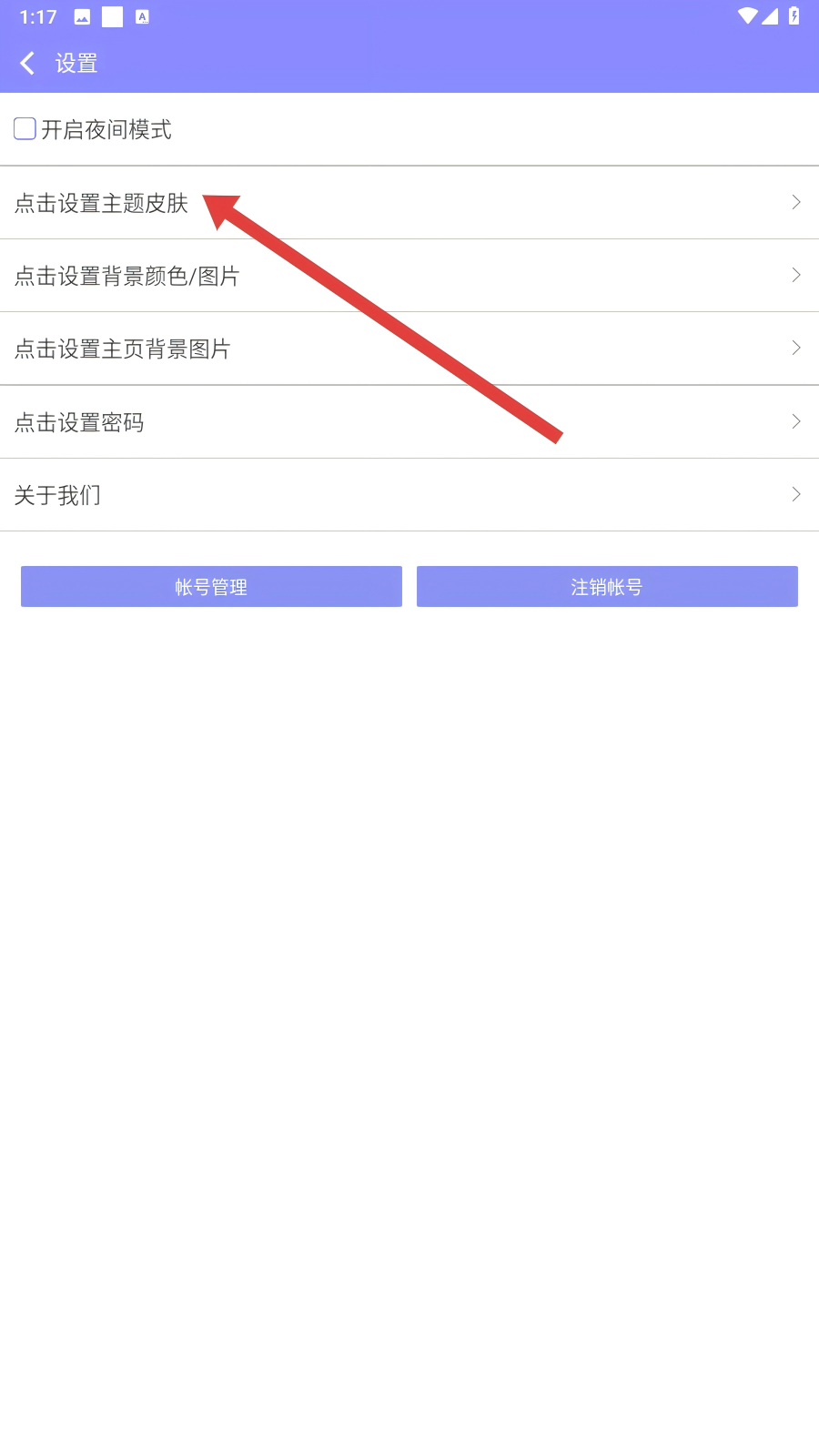Expand chevron beside 点击设置背景颜色/图片
Image resolution: width=819 pixels, height=1456 pixels.
pyautogui.click(x=796, y=275)
